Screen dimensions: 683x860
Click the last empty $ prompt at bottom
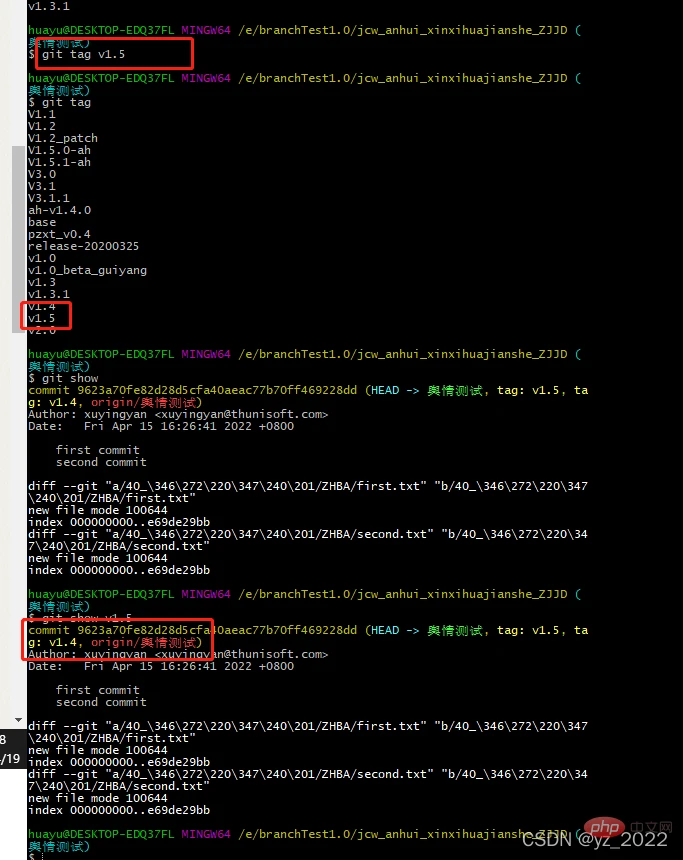click(33, 857)
